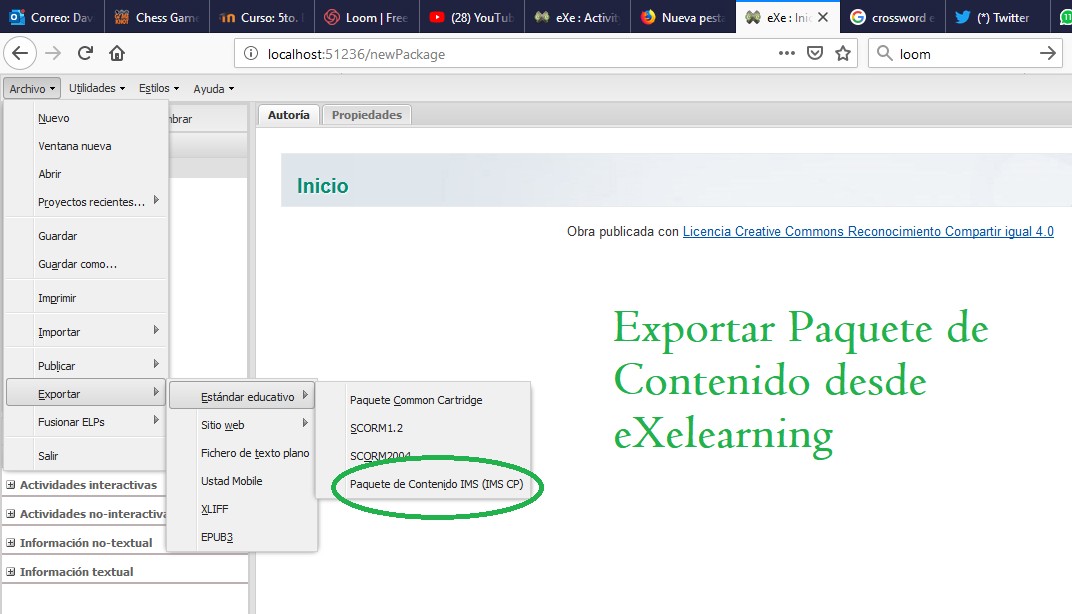
Task: Open the Archivo menu
Action: coord(32,88)
